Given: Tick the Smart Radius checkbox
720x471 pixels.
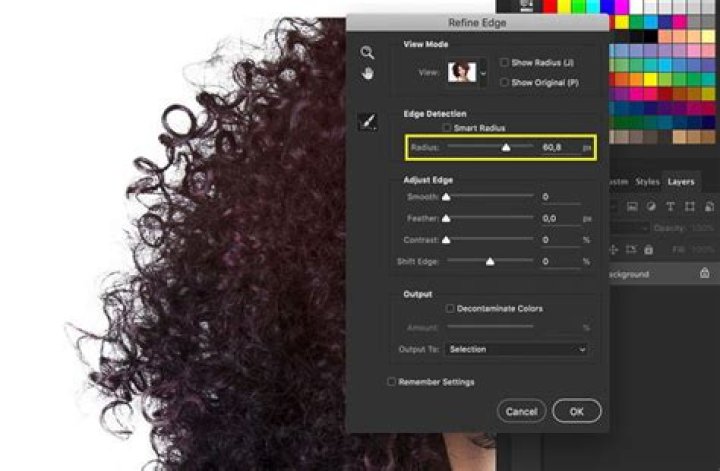Looking at the screenshot, I should tap(446, 128).
